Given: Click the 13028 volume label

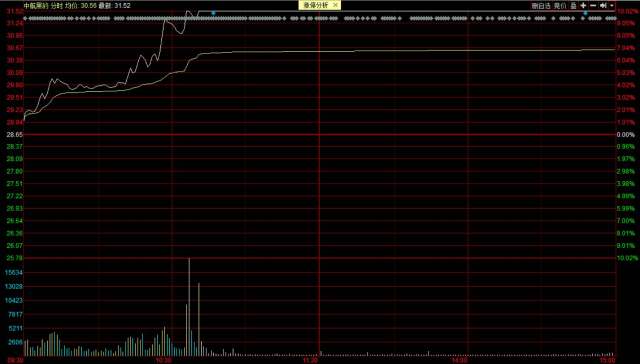Looking at the screenshot, I should [14, 286].
